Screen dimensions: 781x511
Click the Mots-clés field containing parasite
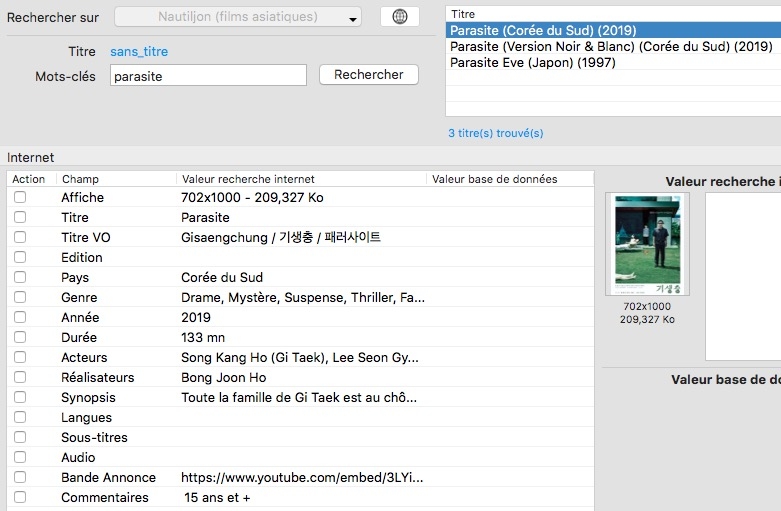point(208,76)
